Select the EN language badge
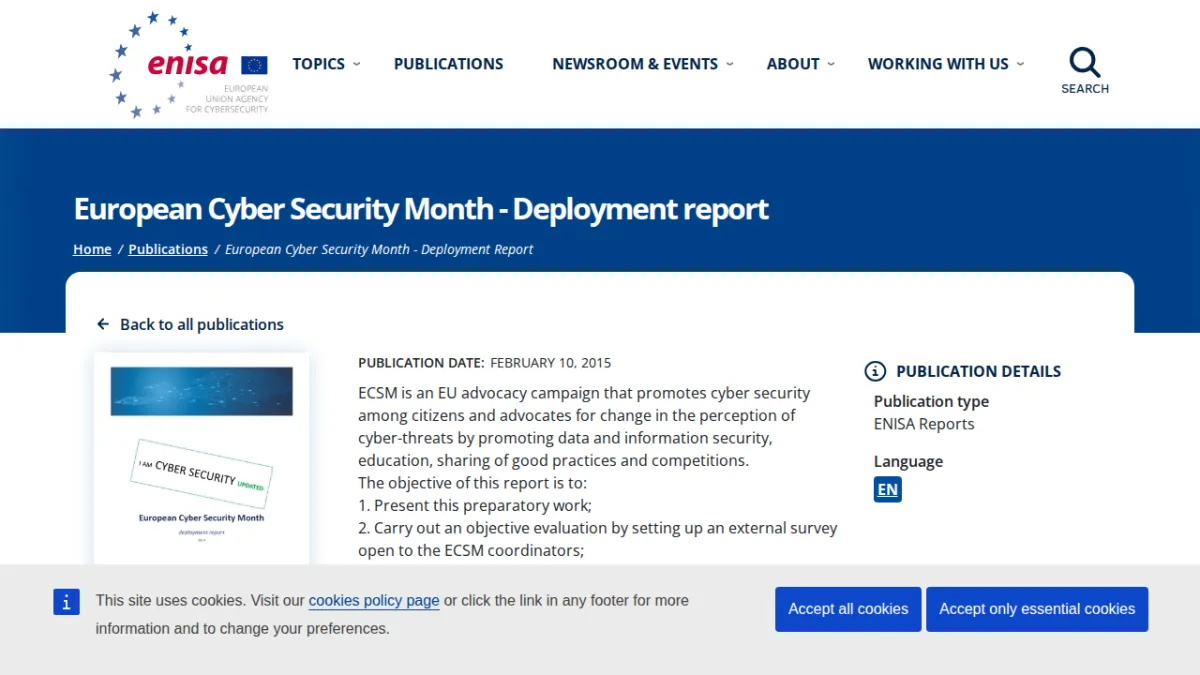Viewport: 1200px width, 675px height. 888,489
